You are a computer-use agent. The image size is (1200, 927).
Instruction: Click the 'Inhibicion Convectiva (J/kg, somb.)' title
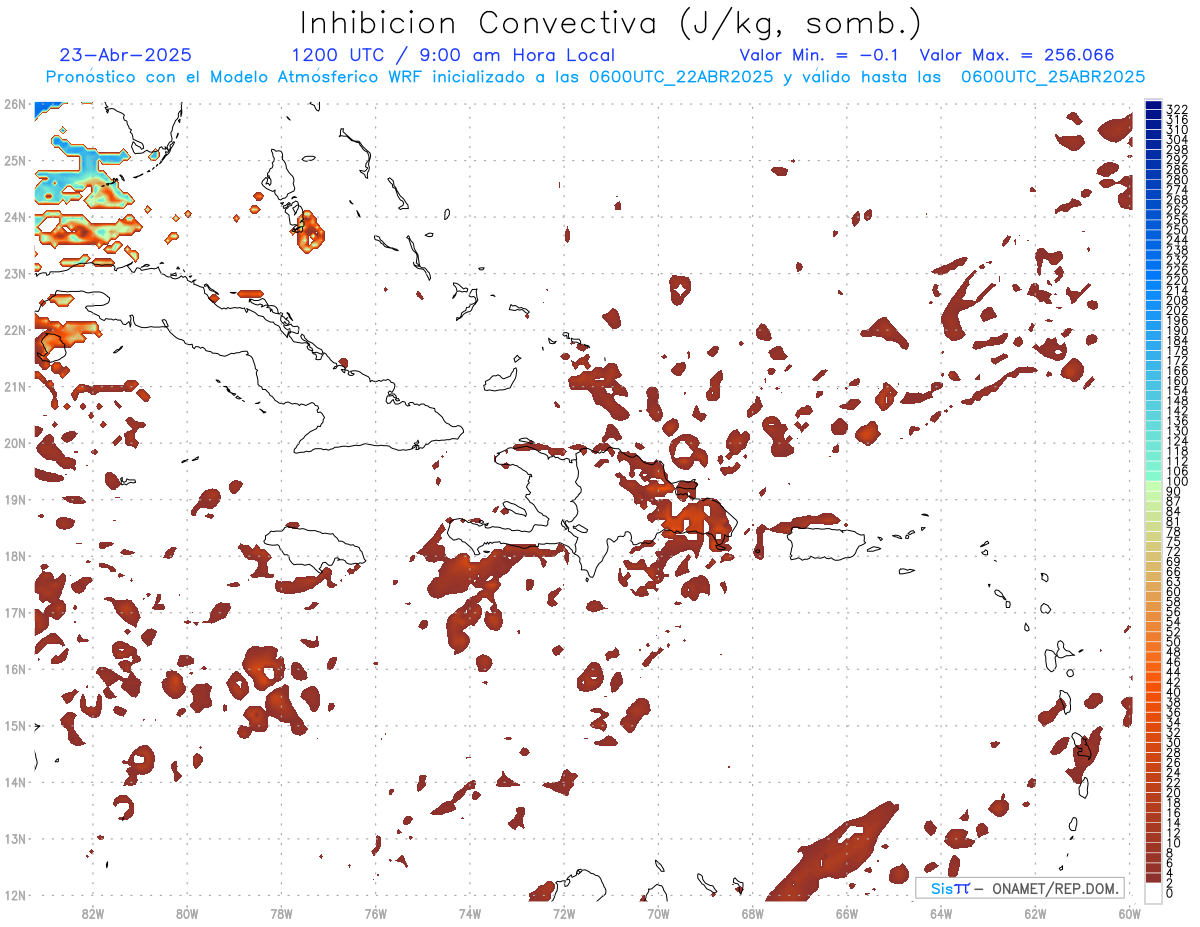(611, 23)
